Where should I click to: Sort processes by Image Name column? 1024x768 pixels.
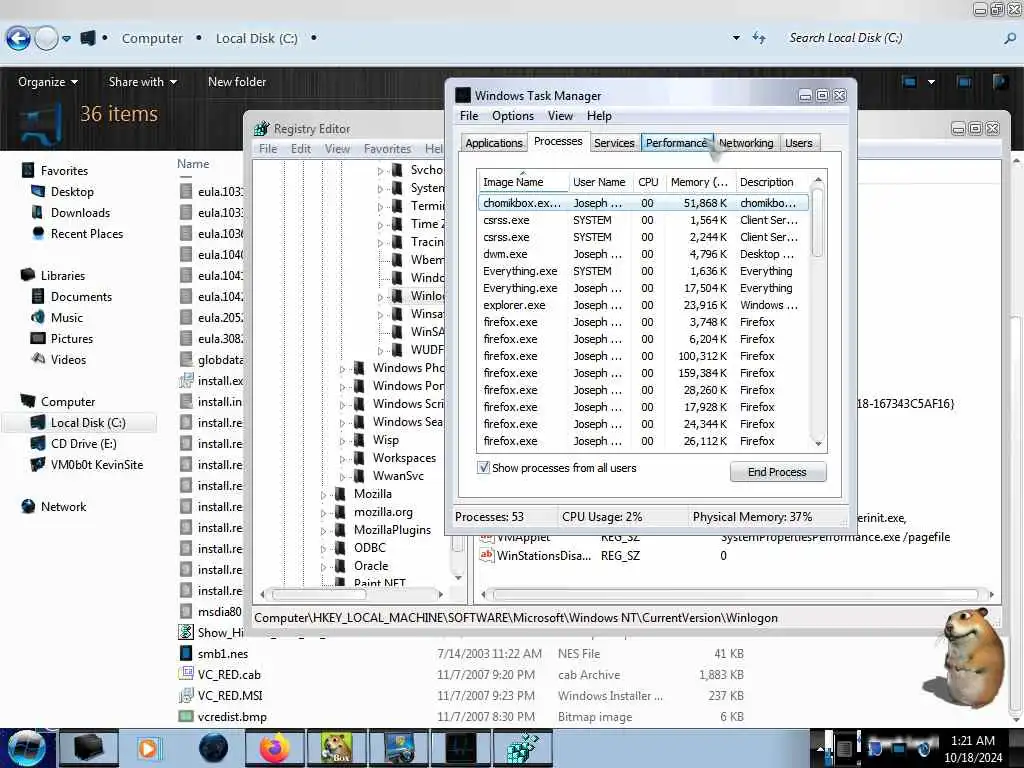(x=522, y=182)
